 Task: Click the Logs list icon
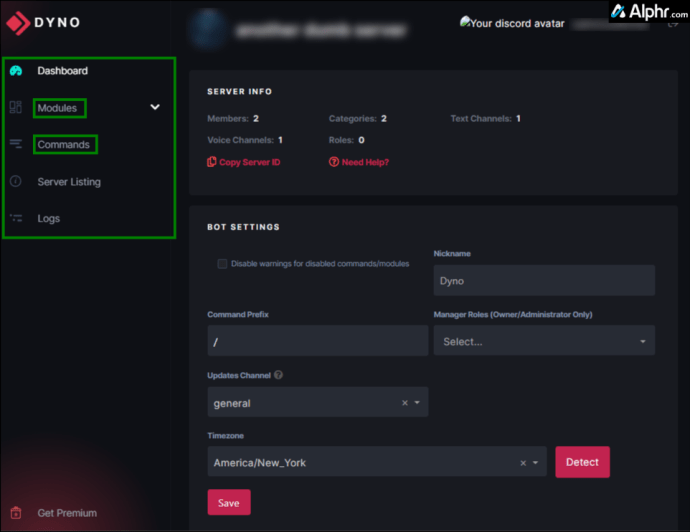pos(16,218)
